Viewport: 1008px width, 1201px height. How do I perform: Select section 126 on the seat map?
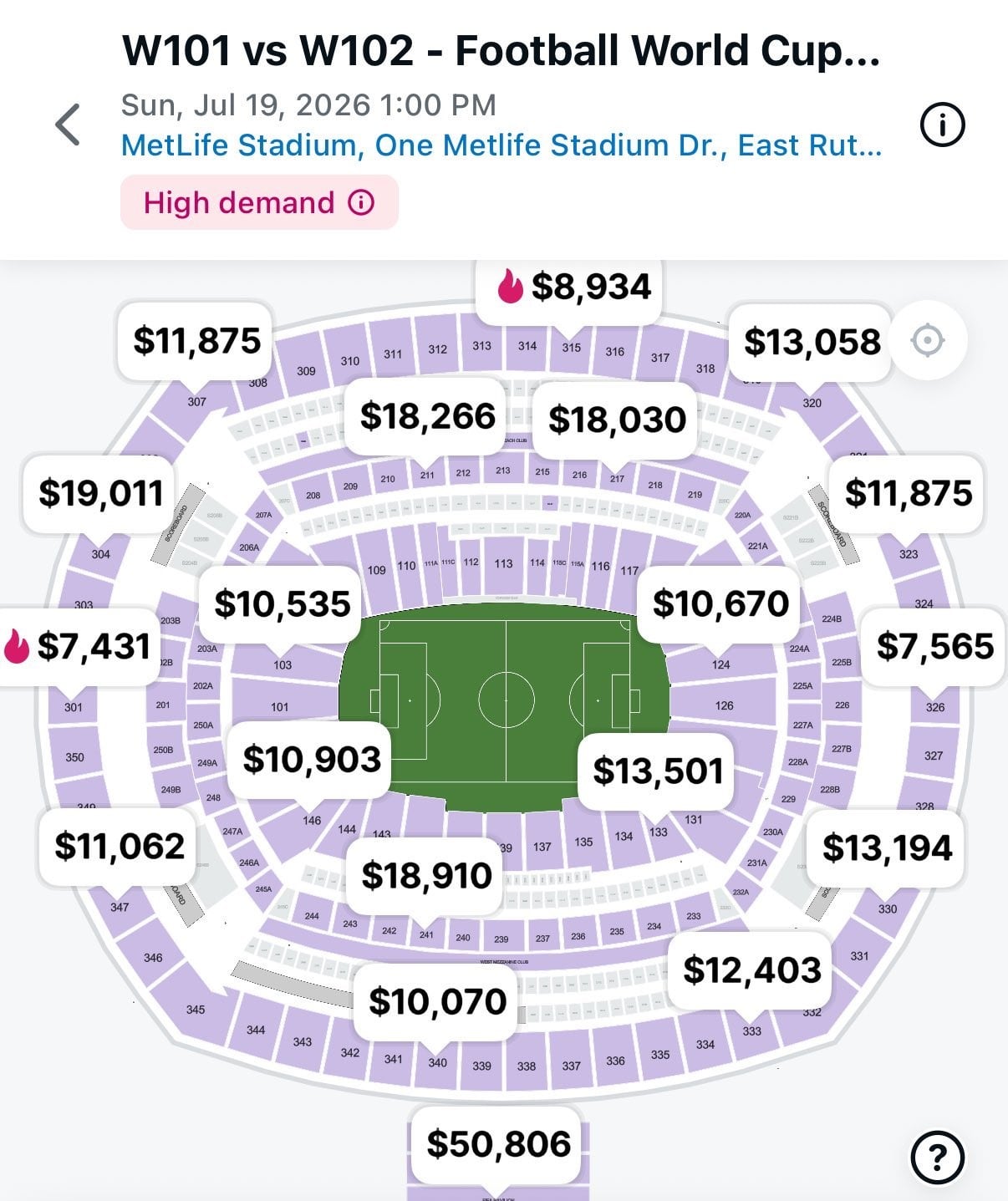tap(724, 705)
